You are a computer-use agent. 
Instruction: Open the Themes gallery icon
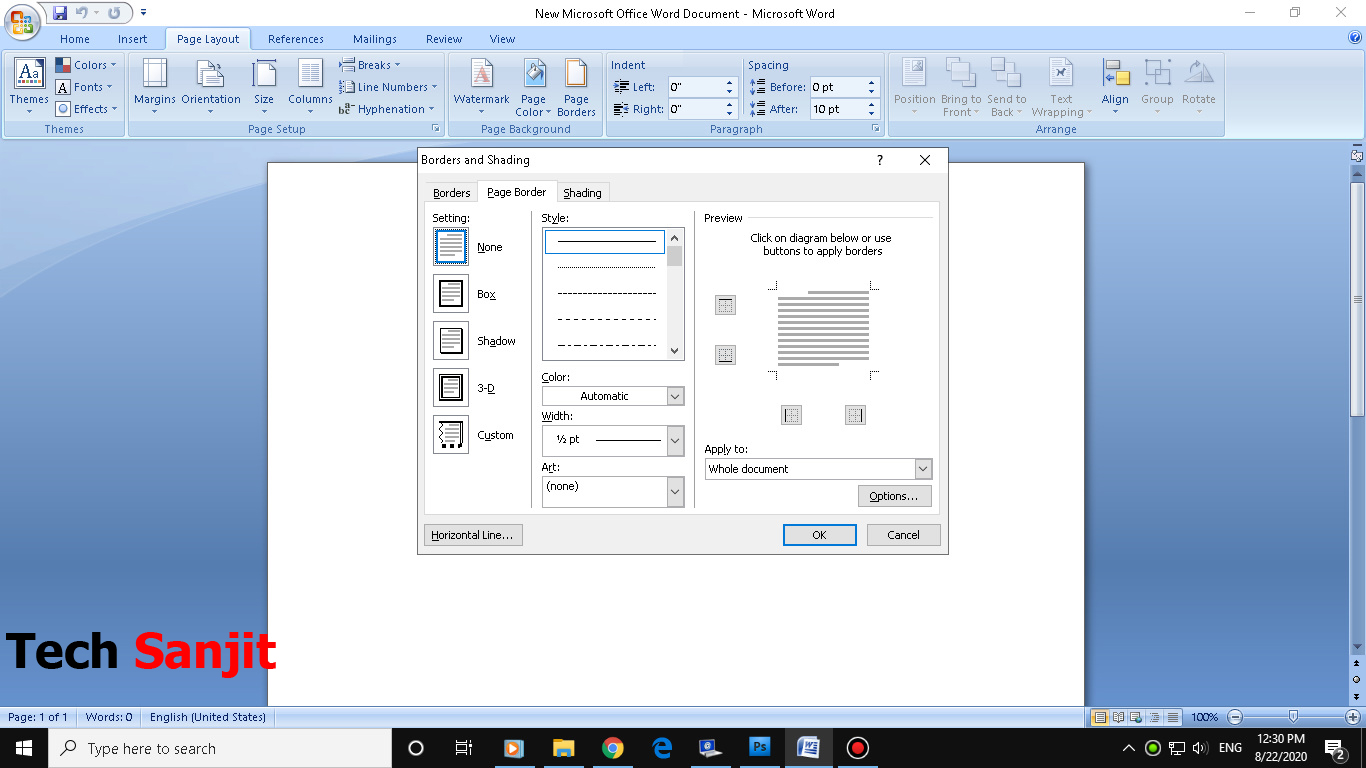coord(29,72)
